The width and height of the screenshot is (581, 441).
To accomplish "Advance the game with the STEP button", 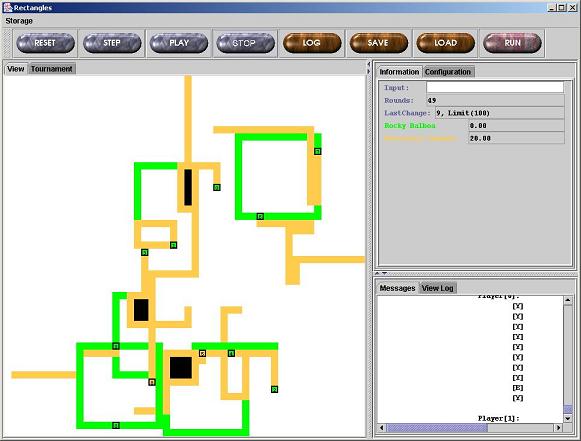I will (x=112, y=43).
